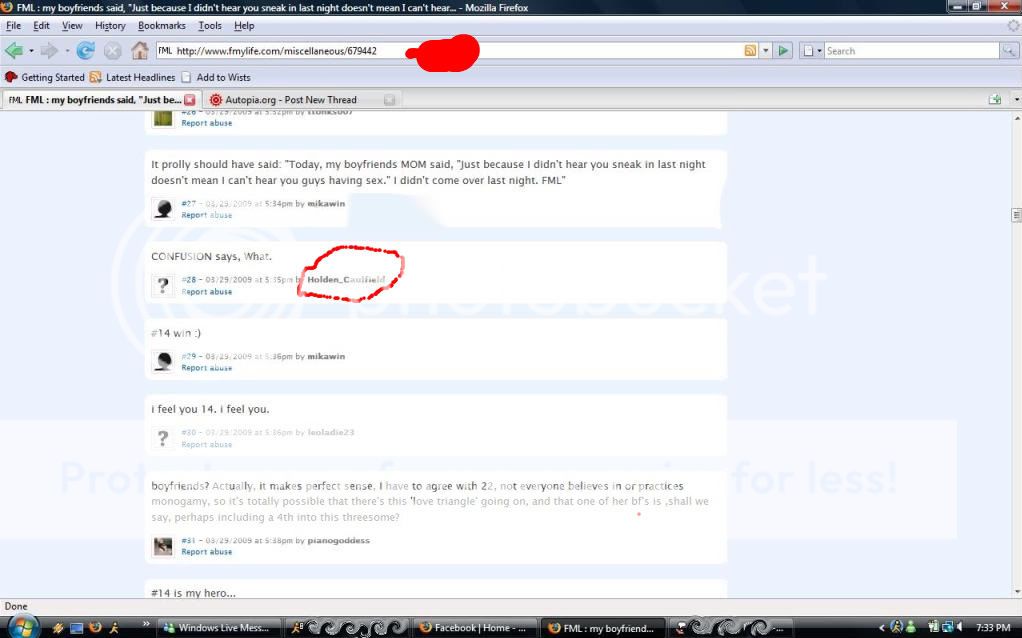The height and width of the screenshot is (638, 1022).
Task: Report abuse on comment #31
Action: point(207,552)
